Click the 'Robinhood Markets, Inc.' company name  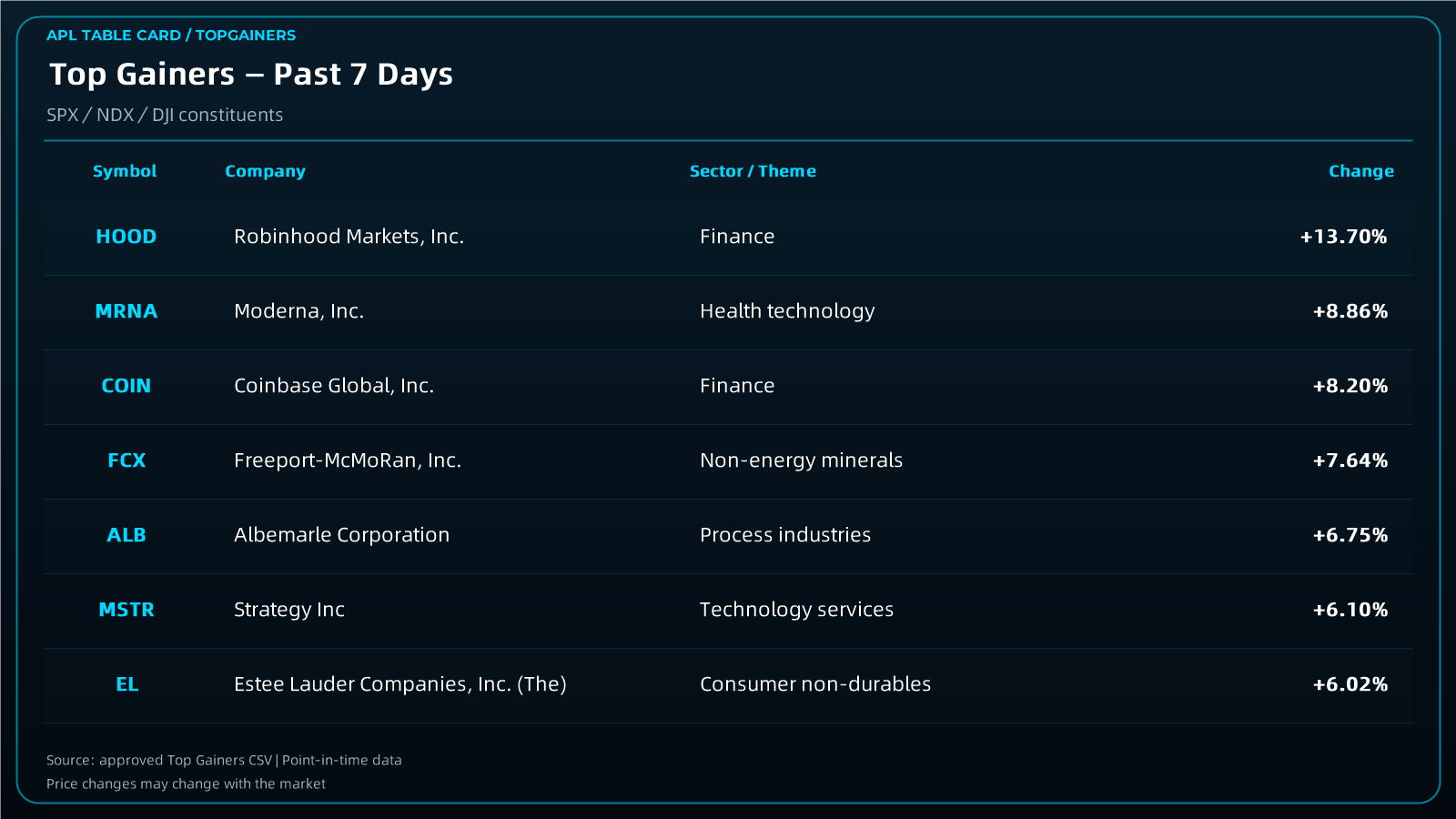[x=349, y=237]
